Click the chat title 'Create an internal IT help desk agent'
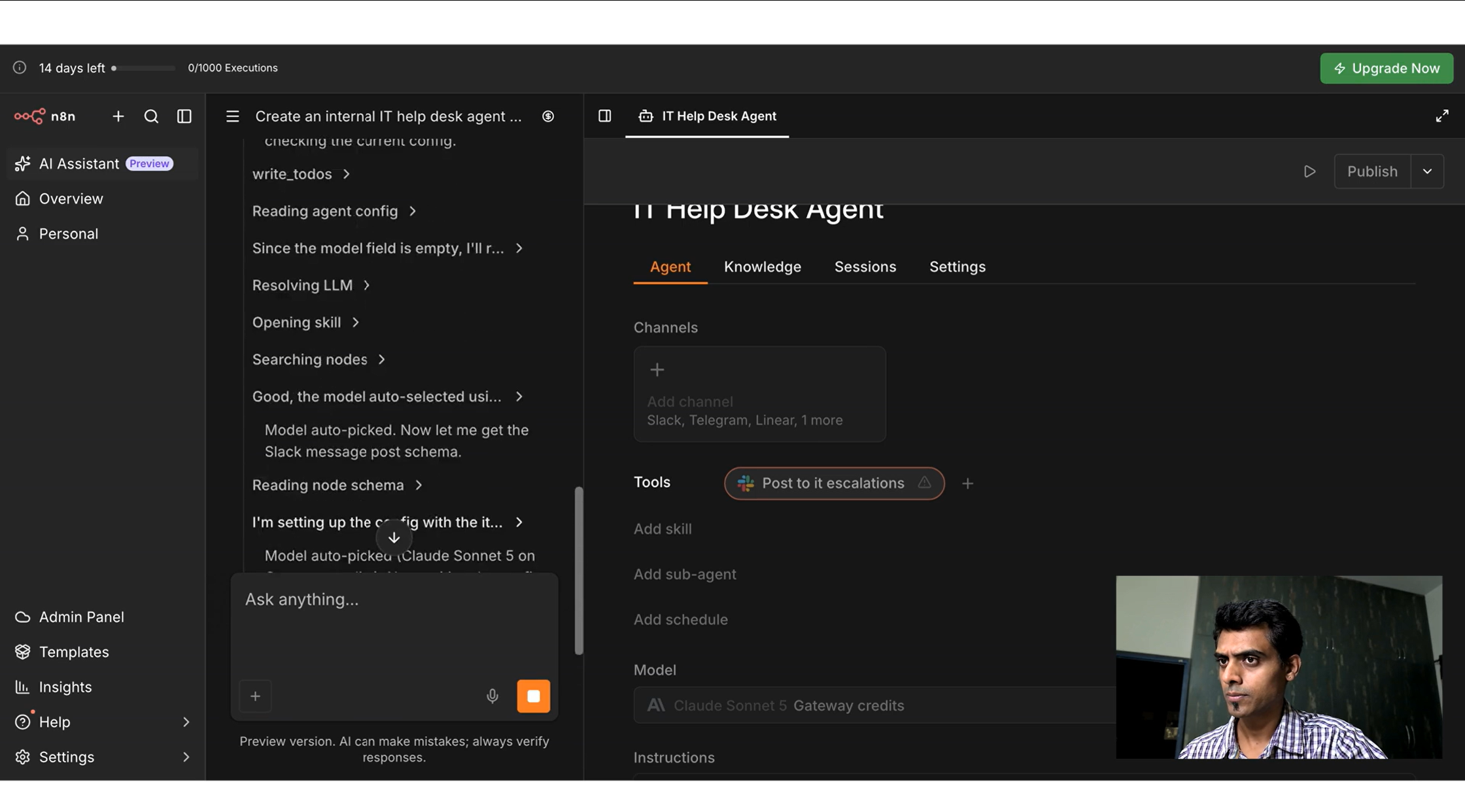The width and height of the screenshot is (1465, 812). coord(388,116)
